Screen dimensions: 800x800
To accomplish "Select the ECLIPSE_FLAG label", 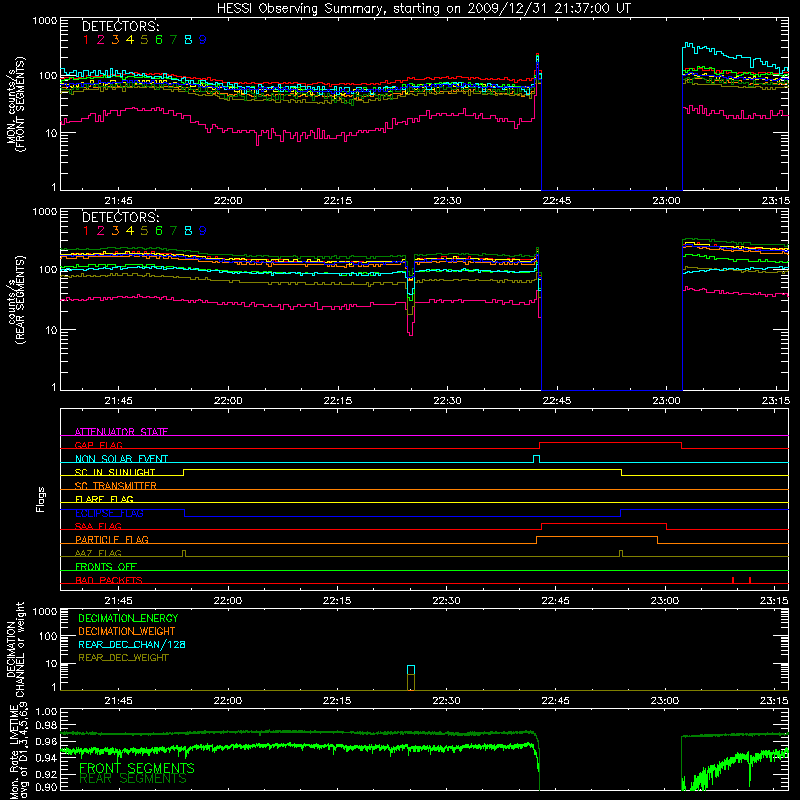I will [x=109, y=513].
